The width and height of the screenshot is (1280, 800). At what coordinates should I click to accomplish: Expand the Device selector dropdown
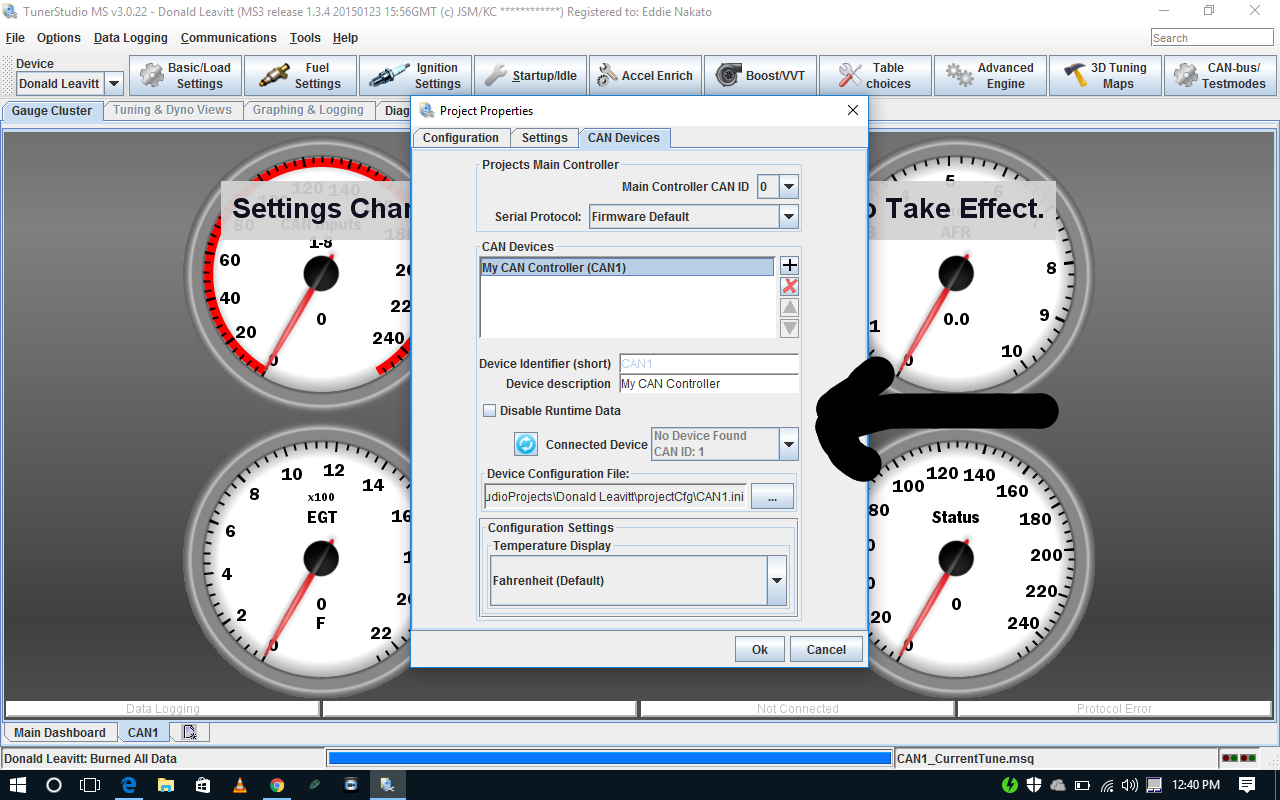[114, 84]
